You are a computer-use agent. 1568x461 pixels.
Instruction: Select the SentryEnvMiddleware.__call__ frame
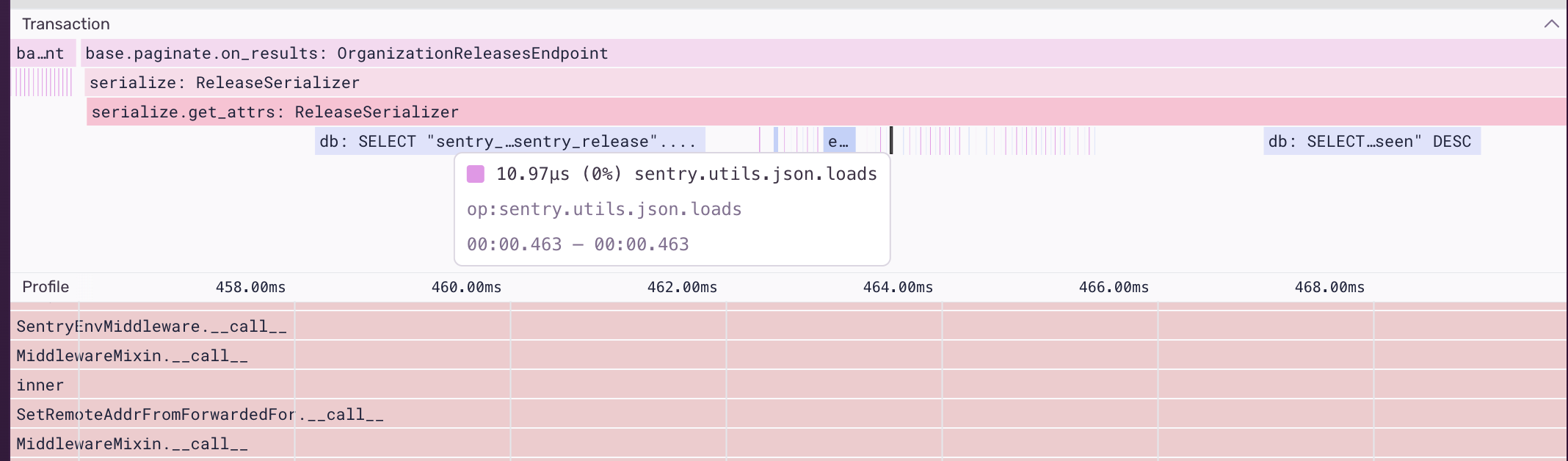pyautogui.click(x=151, y=327)
